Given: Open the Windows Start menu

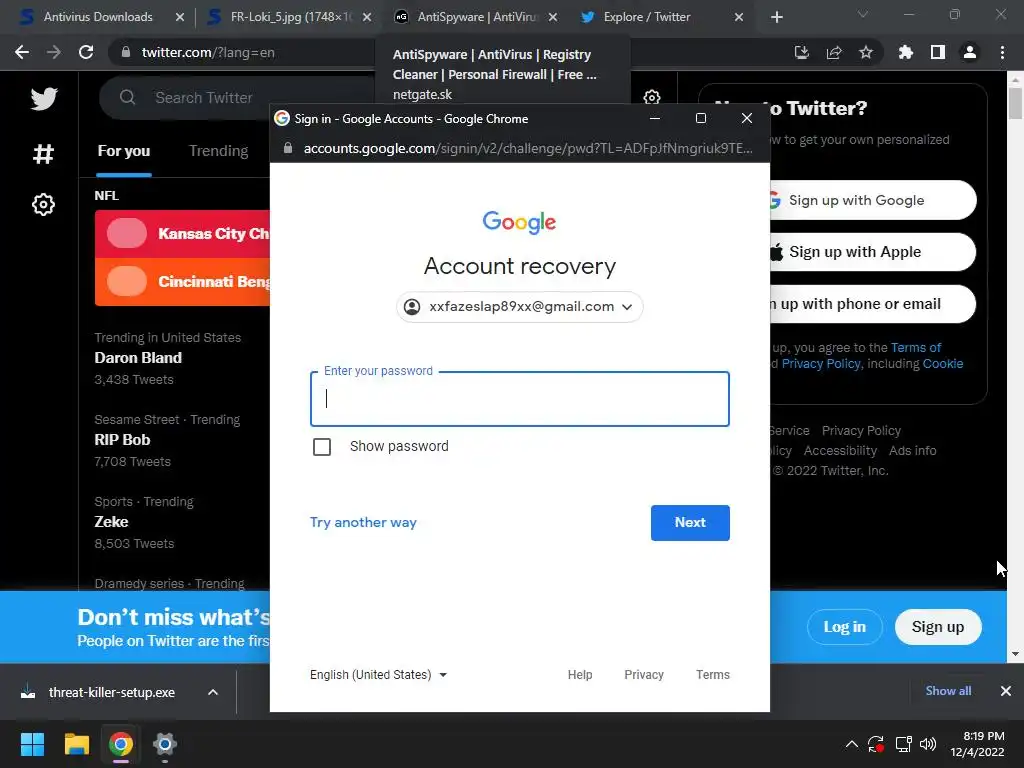Looking at the screenshot, I should click(x=32, y=744).
